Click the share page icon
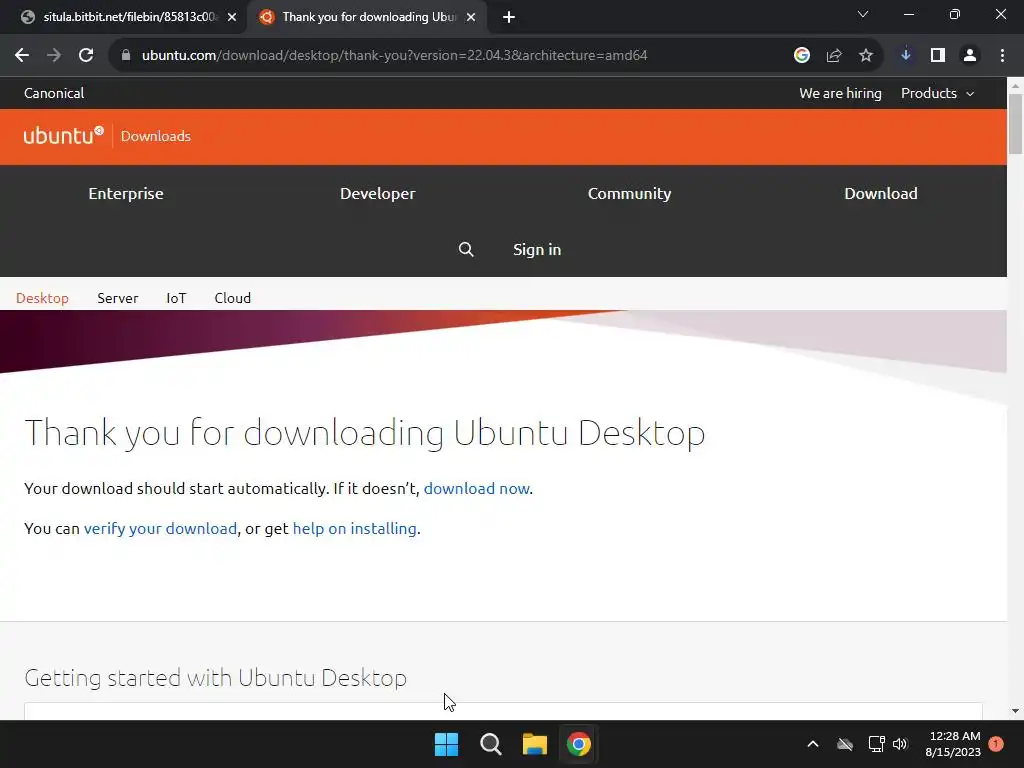Viewport: 1024px width, 768px height. pyautogui.click(x=833, y=56)
